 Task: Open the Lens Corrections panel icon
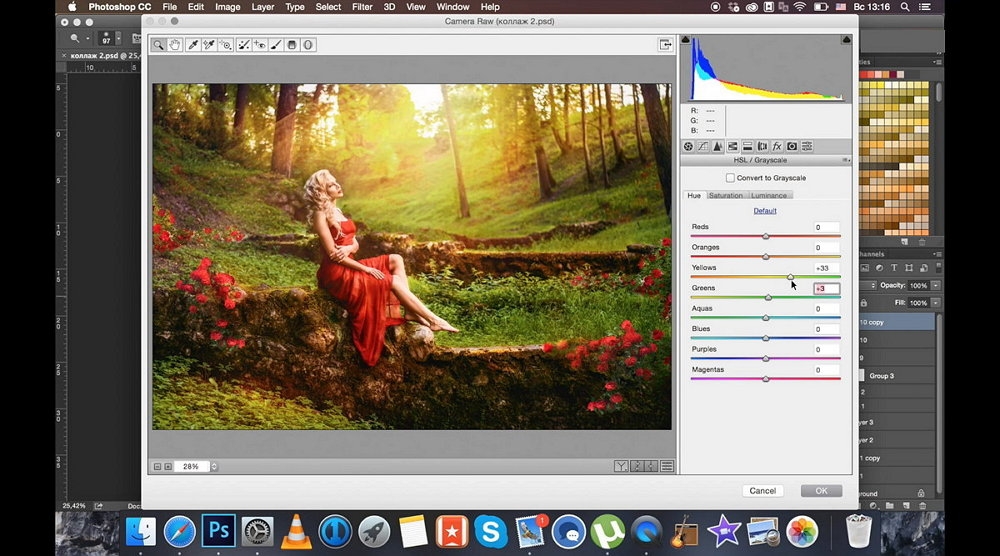(762, 146)
